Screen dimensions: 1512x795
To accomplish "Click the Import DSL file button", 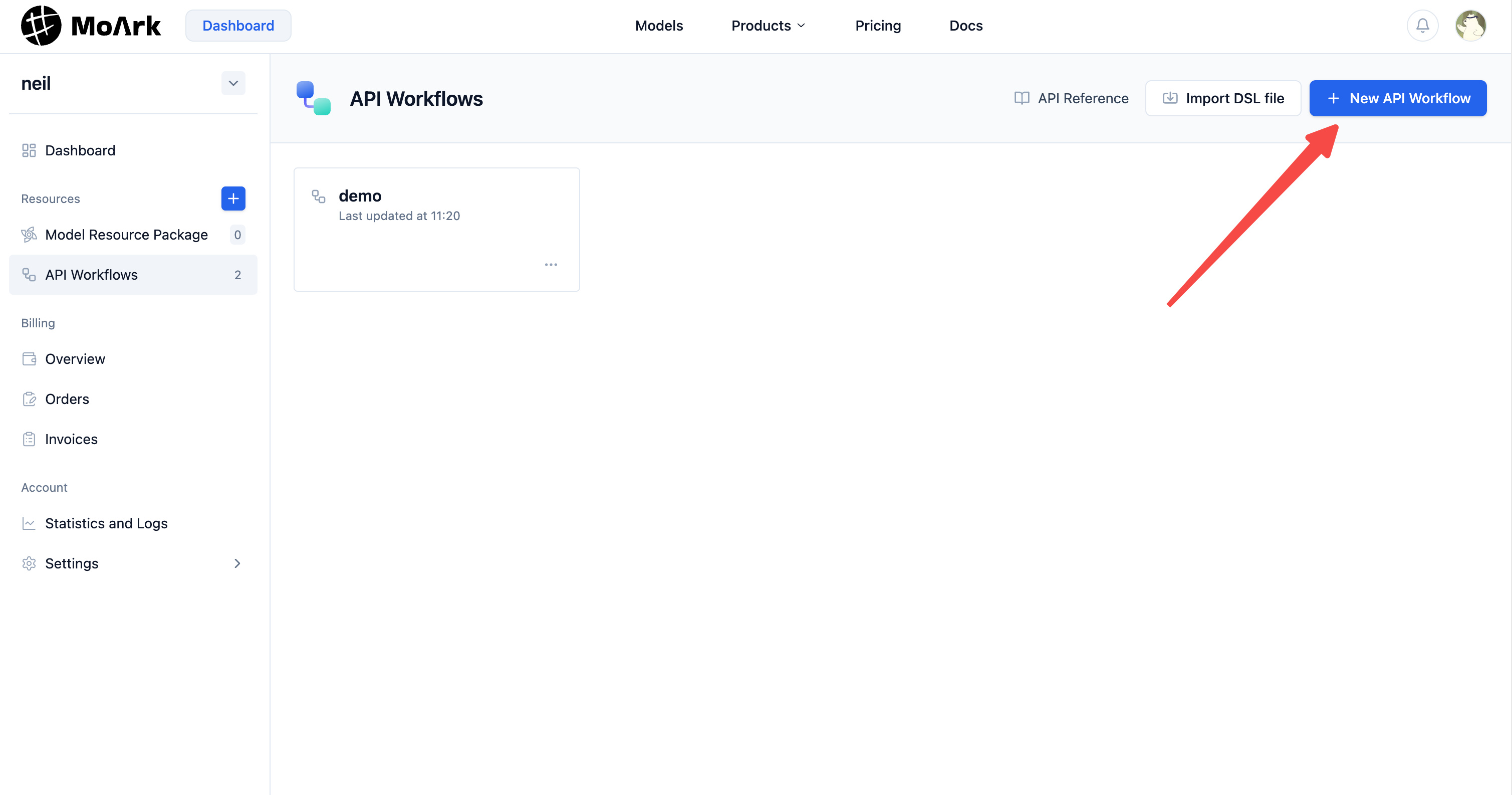I will (1223, 98).
